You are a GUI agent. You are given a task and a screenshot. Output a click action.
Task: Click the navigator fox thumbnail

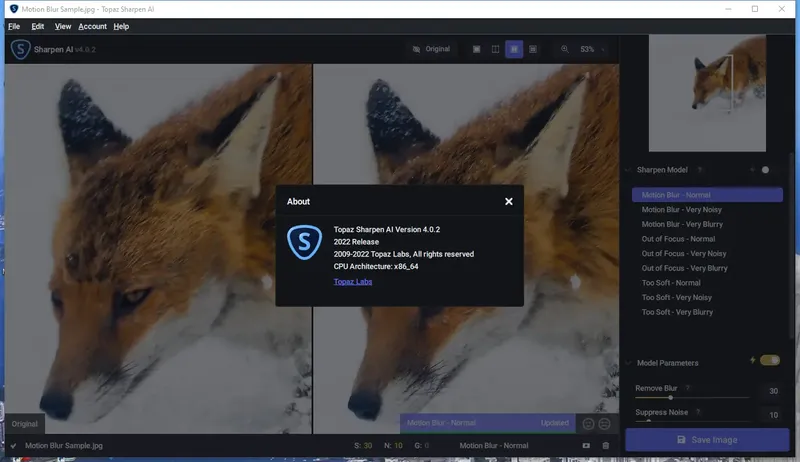coord(707,93)
